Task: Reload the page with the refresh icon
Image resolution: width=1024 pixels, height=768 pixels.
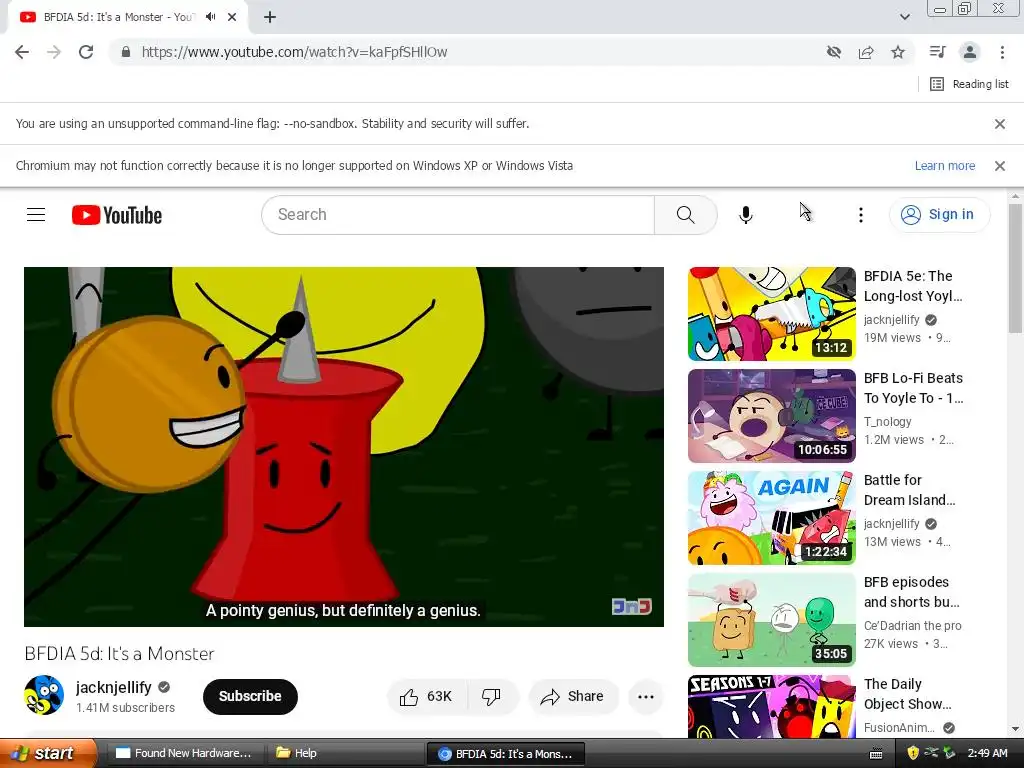Action: pyautogui.click(x=86, y=52)
